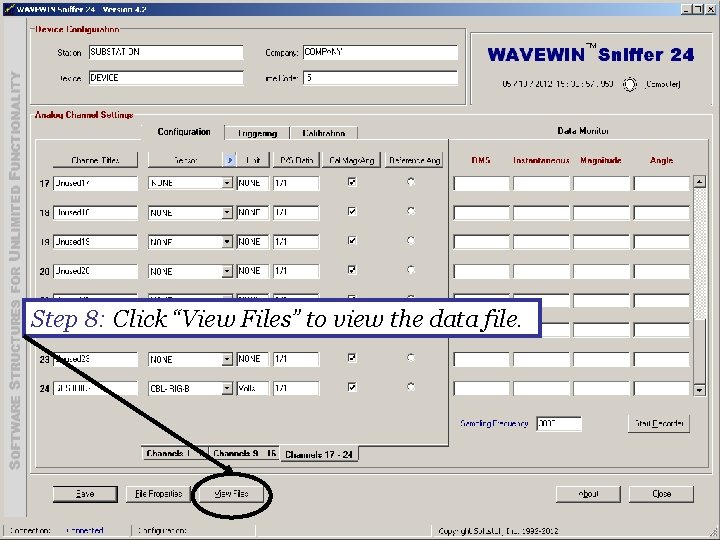Select Reference Ang radio for channel 24

(x=411, y=387)
